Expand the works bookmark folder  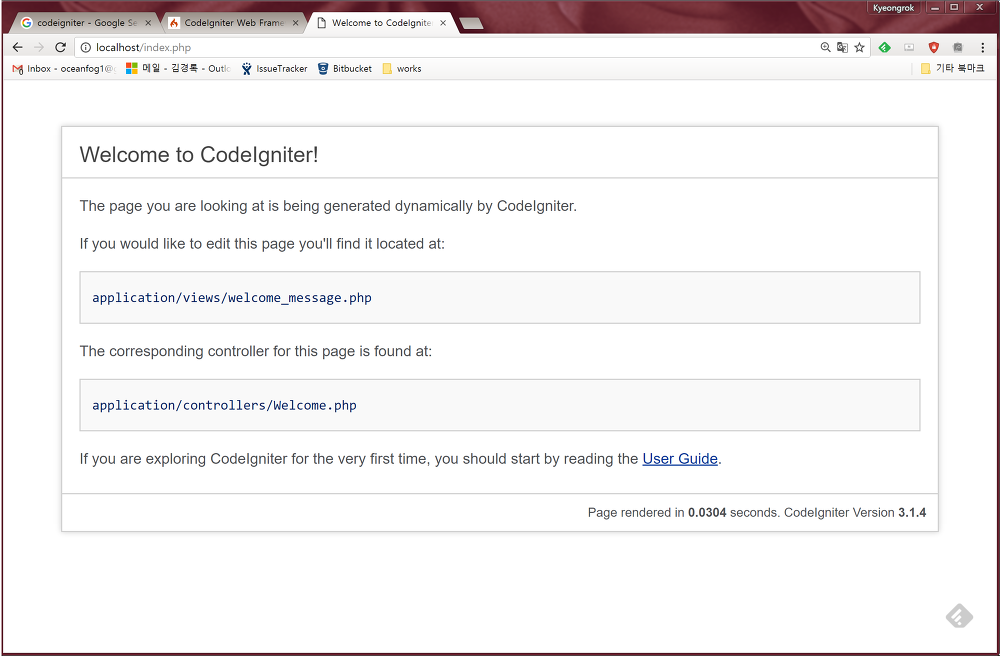402,68
